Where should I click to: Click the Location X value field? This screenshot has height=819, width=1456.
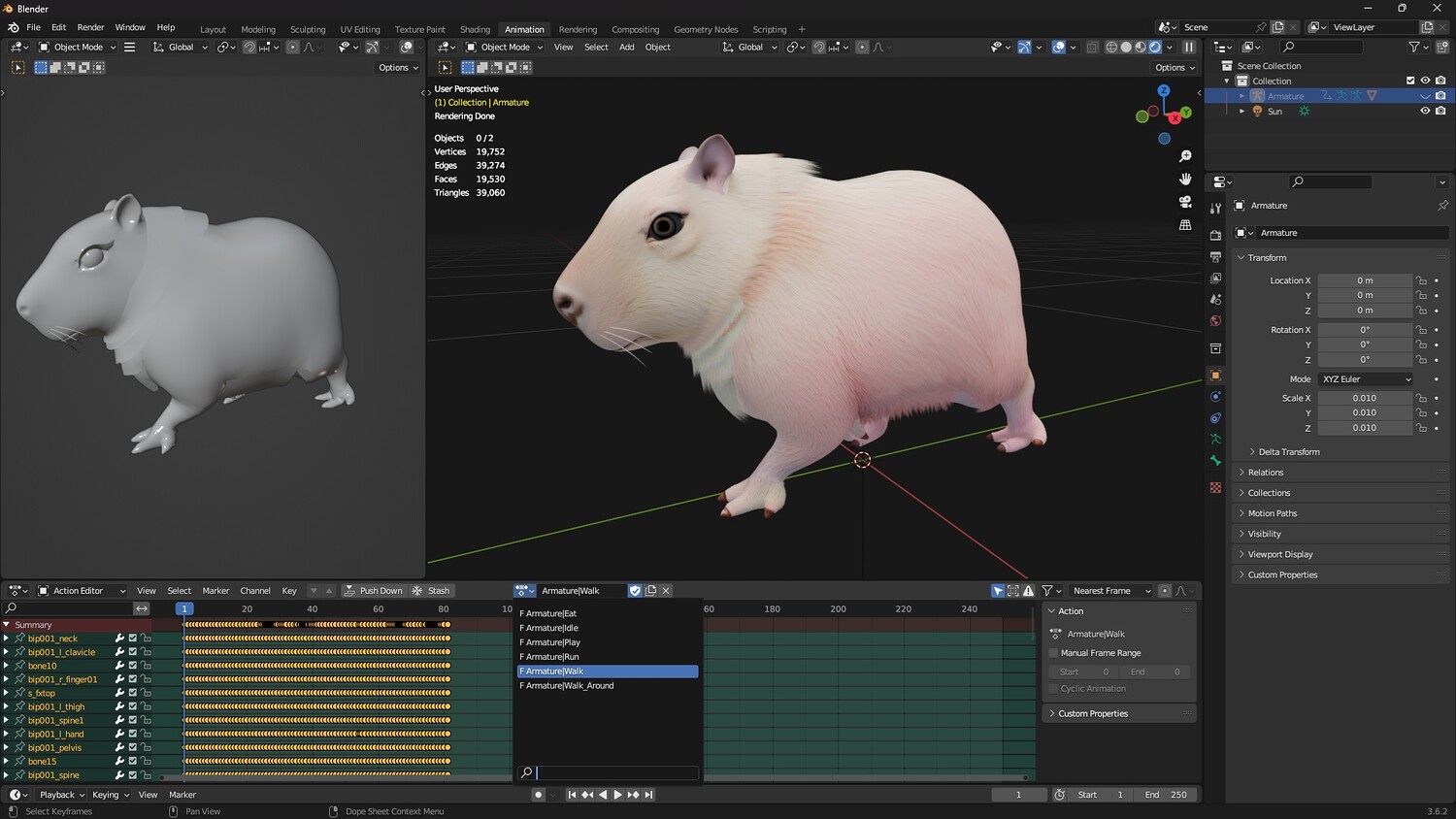tap(1365, 280)
